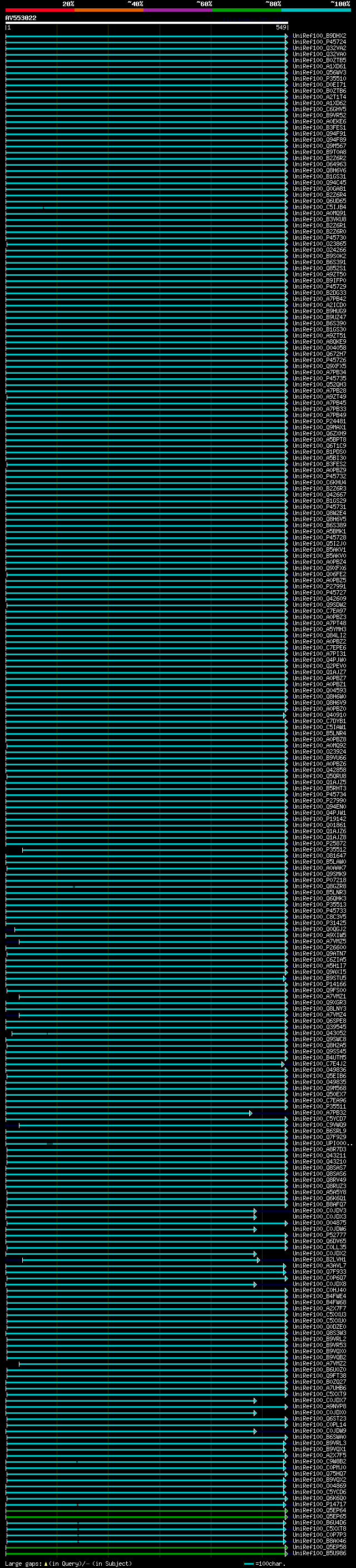The height and width of the screenshot is (1568, 356).
Task: Select the UniRef100_P45735 label
Action: pyautogui.click(x=319, y=379)
